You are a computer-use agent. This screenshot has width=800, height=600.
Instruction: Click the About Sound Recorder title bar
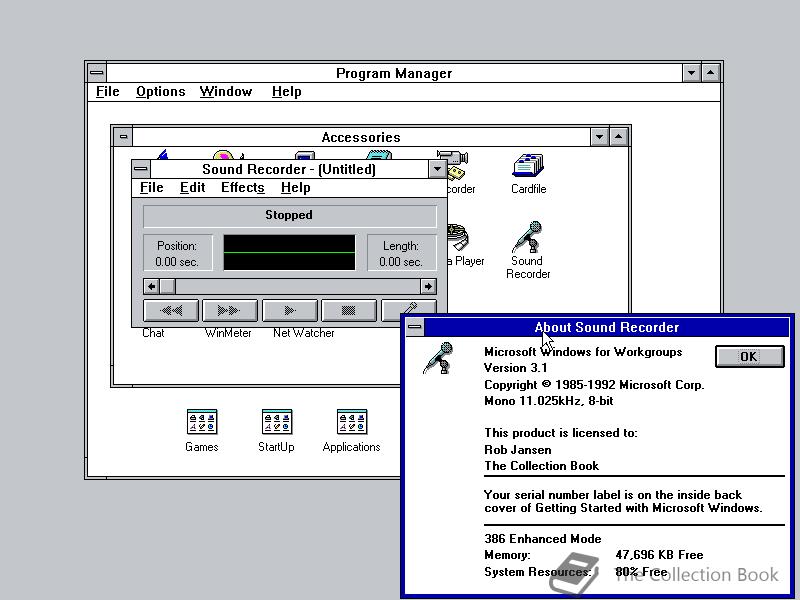[607, 327]
